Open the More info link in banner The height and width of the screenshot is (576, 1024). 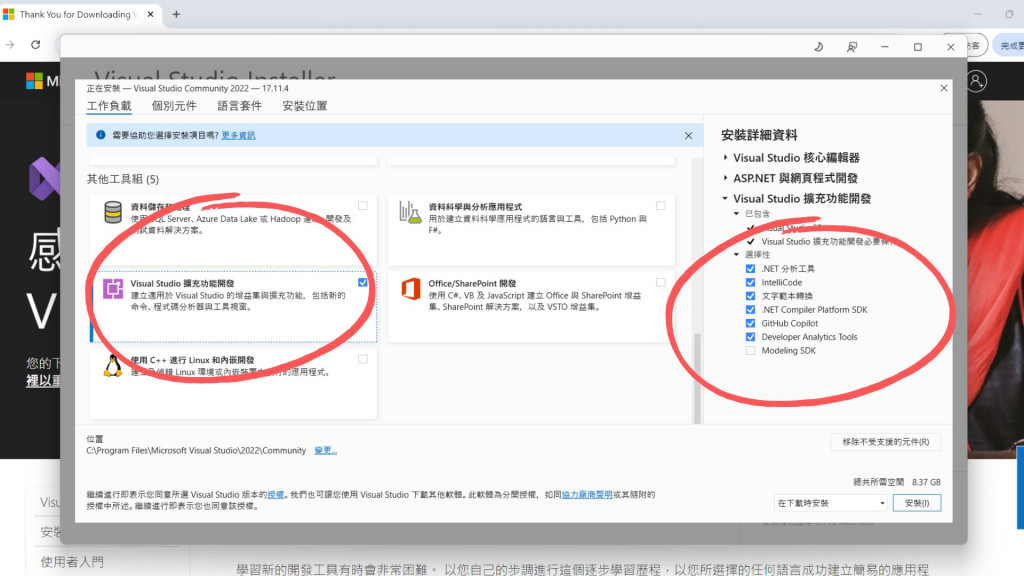(x=238, y=135)
